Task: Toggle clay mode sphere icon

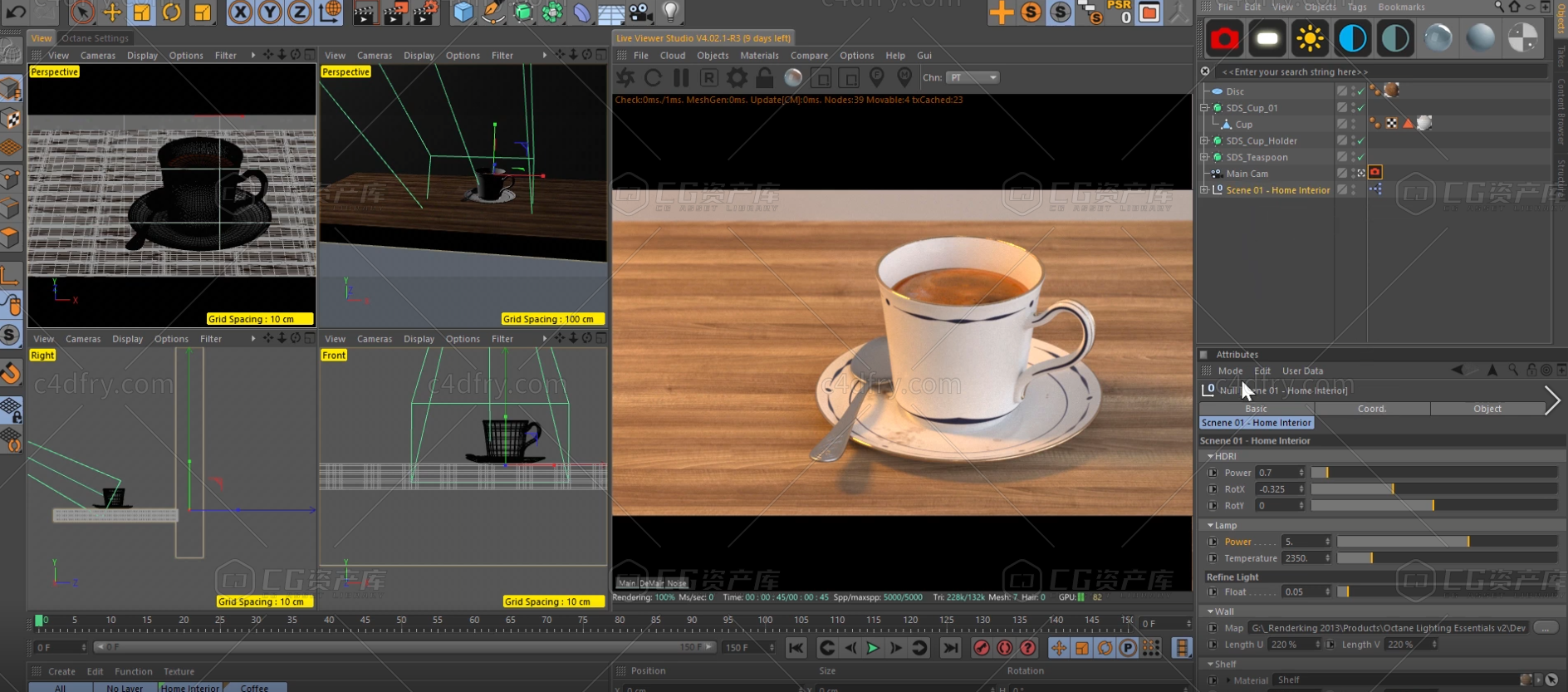Action: point(793,77)
